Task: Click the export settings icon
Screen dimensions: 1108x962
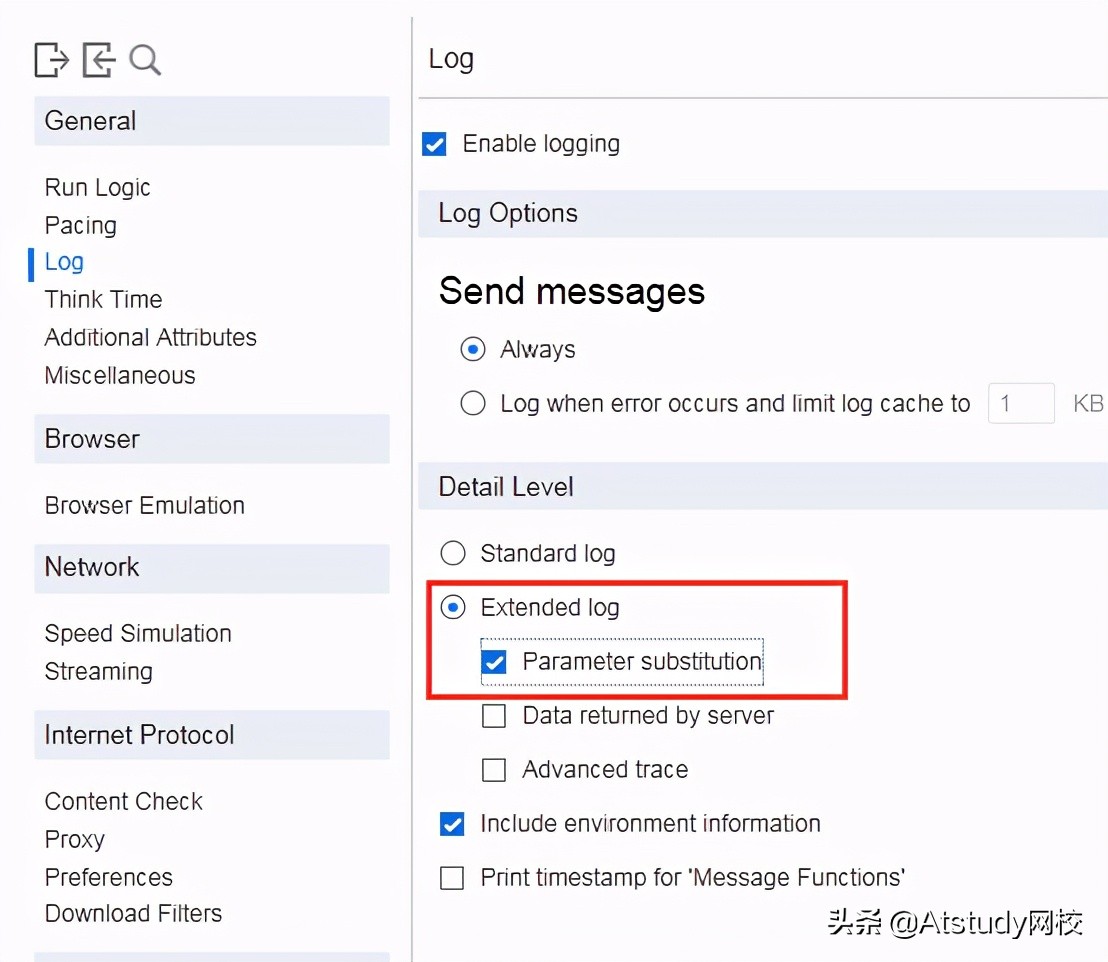Action: pos(52,60)
